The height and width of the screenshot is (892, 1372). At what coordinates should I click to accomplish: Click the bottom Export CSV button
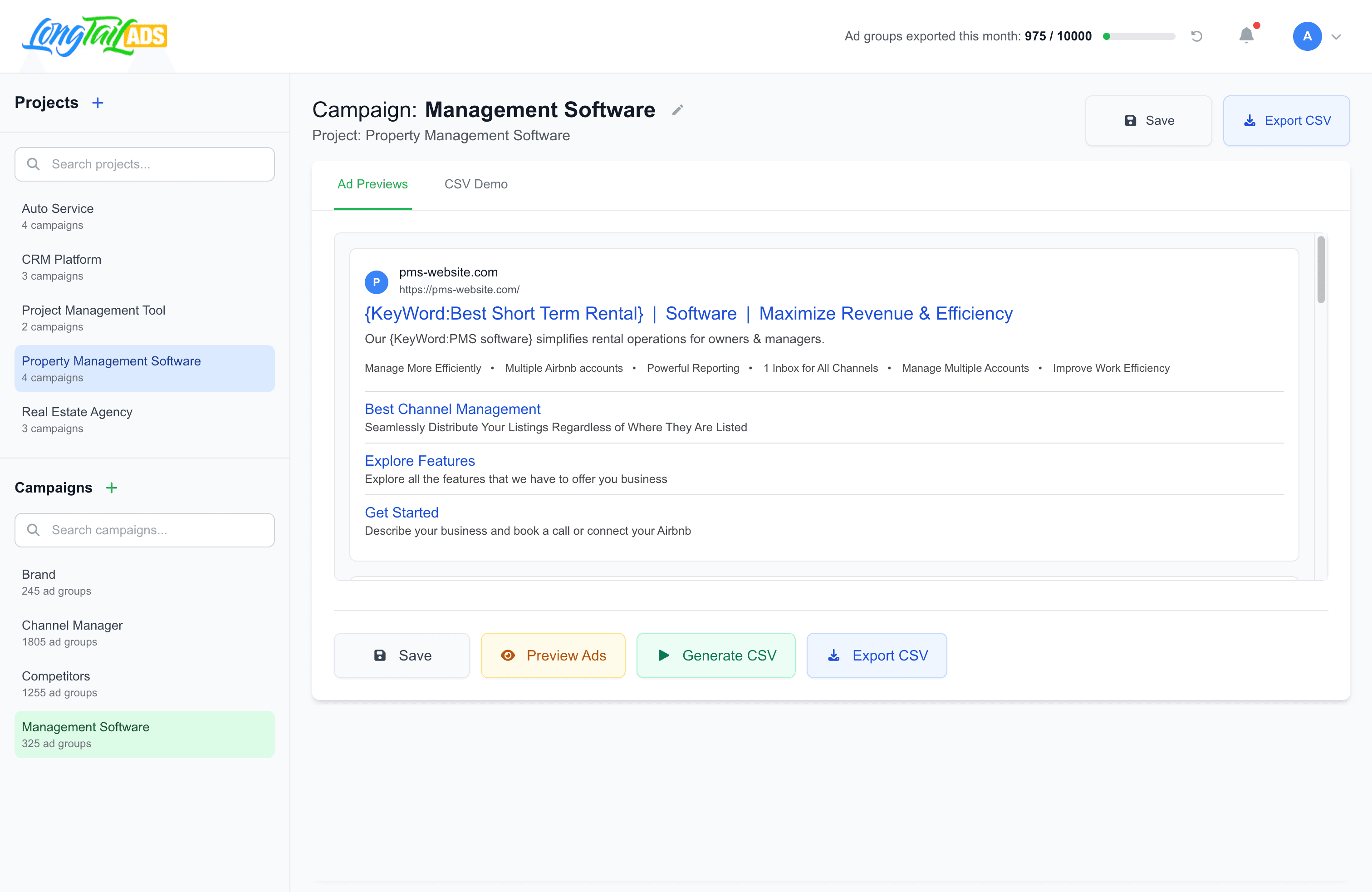(x=876, y=655)
